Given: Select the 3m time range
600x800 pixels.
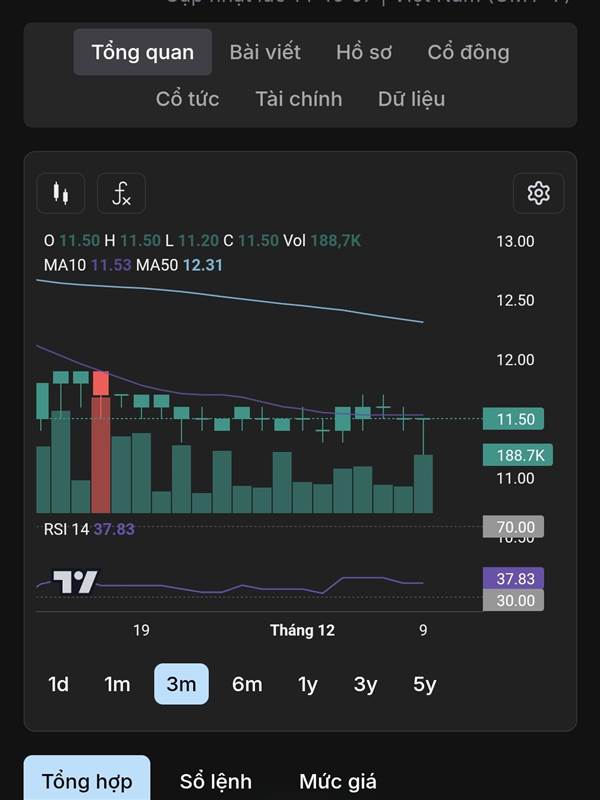Looking at the screenshot, I should pyautogui.click(x=181, y=684).
